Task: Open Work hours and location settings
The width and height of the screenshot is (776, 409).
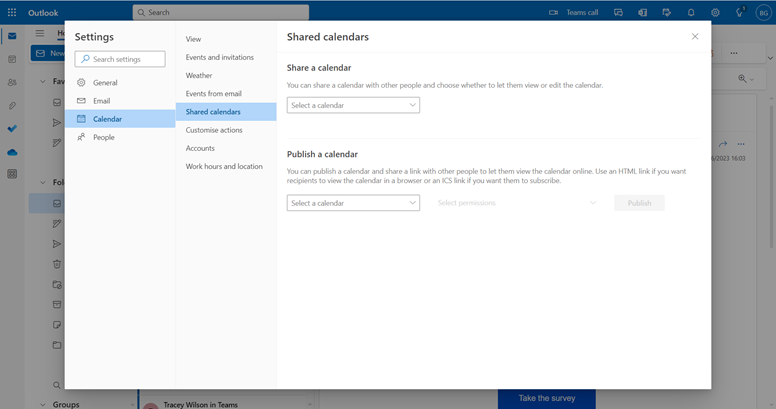Action: [x=224, y=166]
